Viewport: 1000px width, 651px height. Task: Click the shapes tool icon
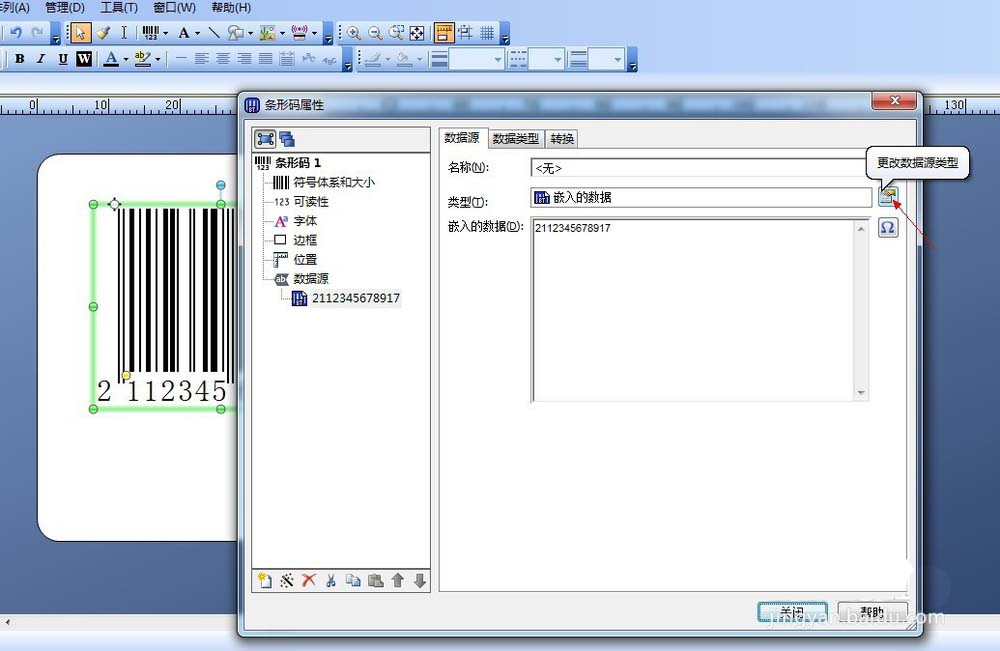click(235, 33)
